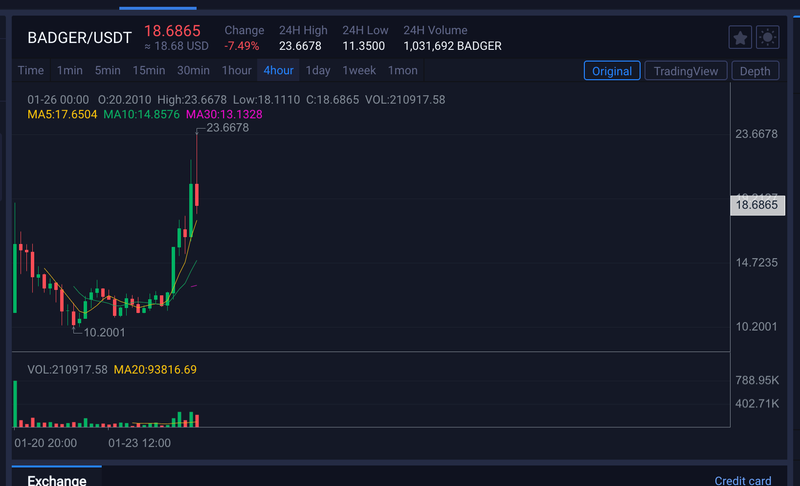Switch to TradingView chart
Screen dimensions: 800x486
coord(686,71)
